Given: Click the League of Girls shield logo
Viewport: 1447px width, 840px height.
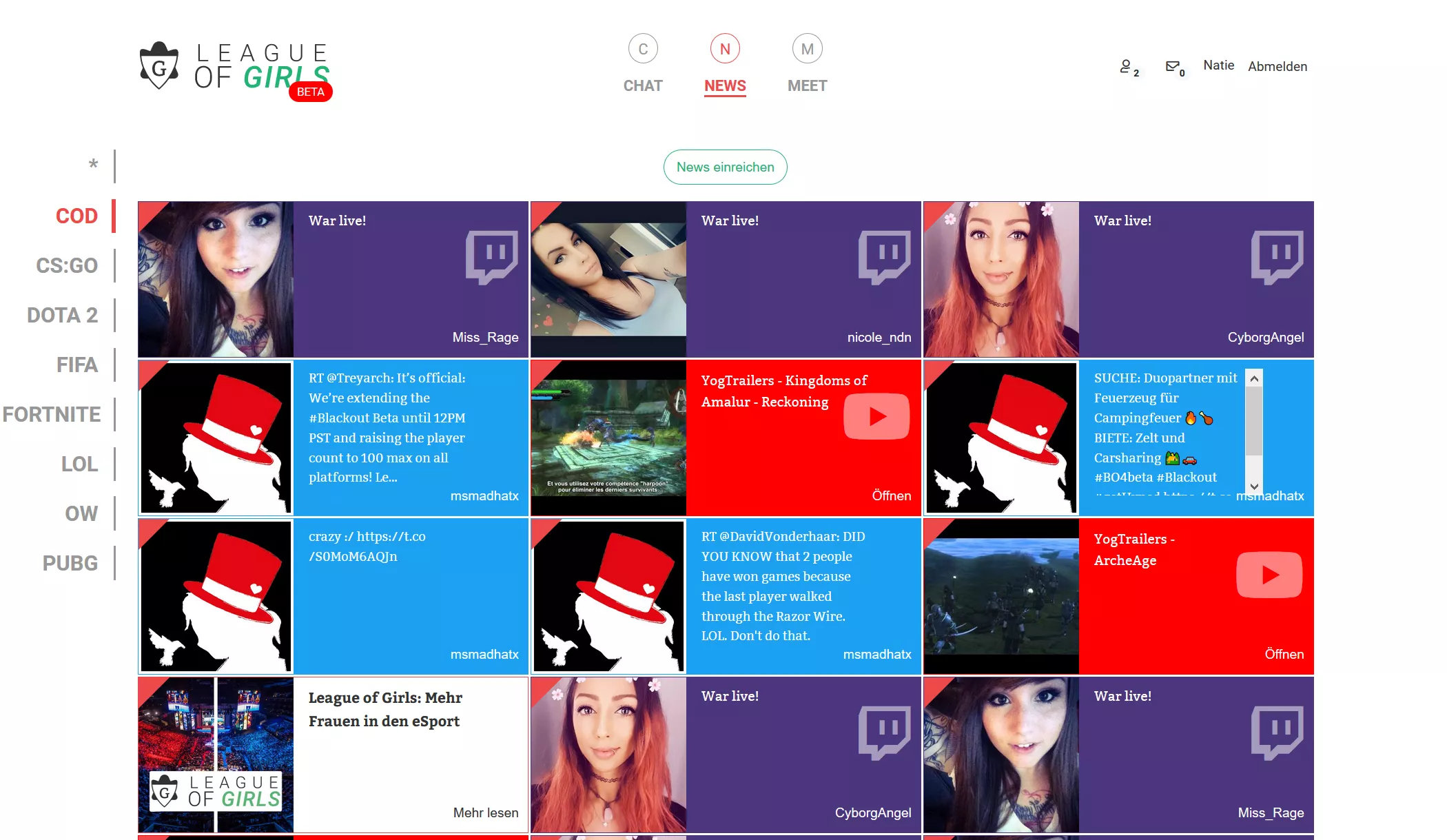Looking at the screenshot, I should point(159,66).
